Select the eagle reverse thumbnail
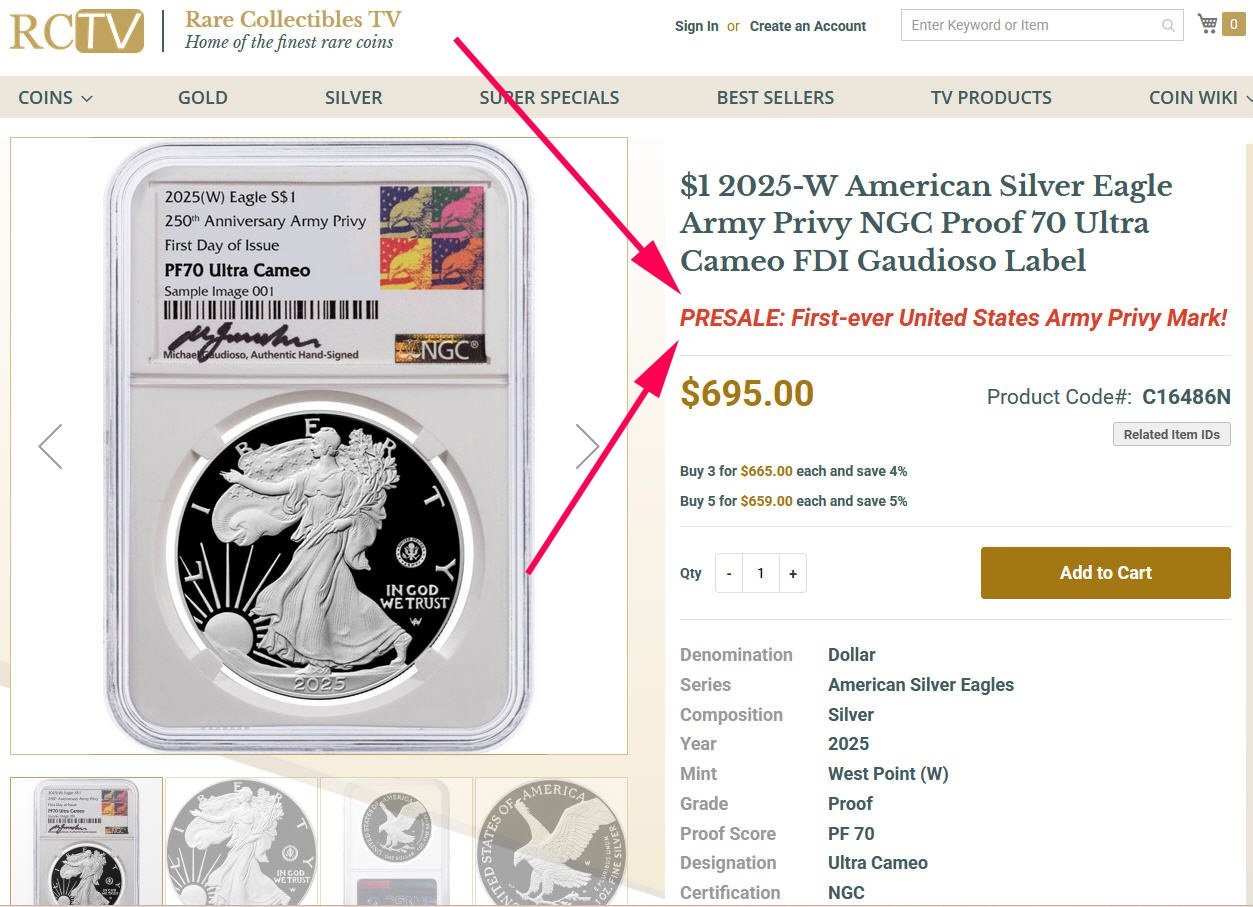 coord(551,842)
